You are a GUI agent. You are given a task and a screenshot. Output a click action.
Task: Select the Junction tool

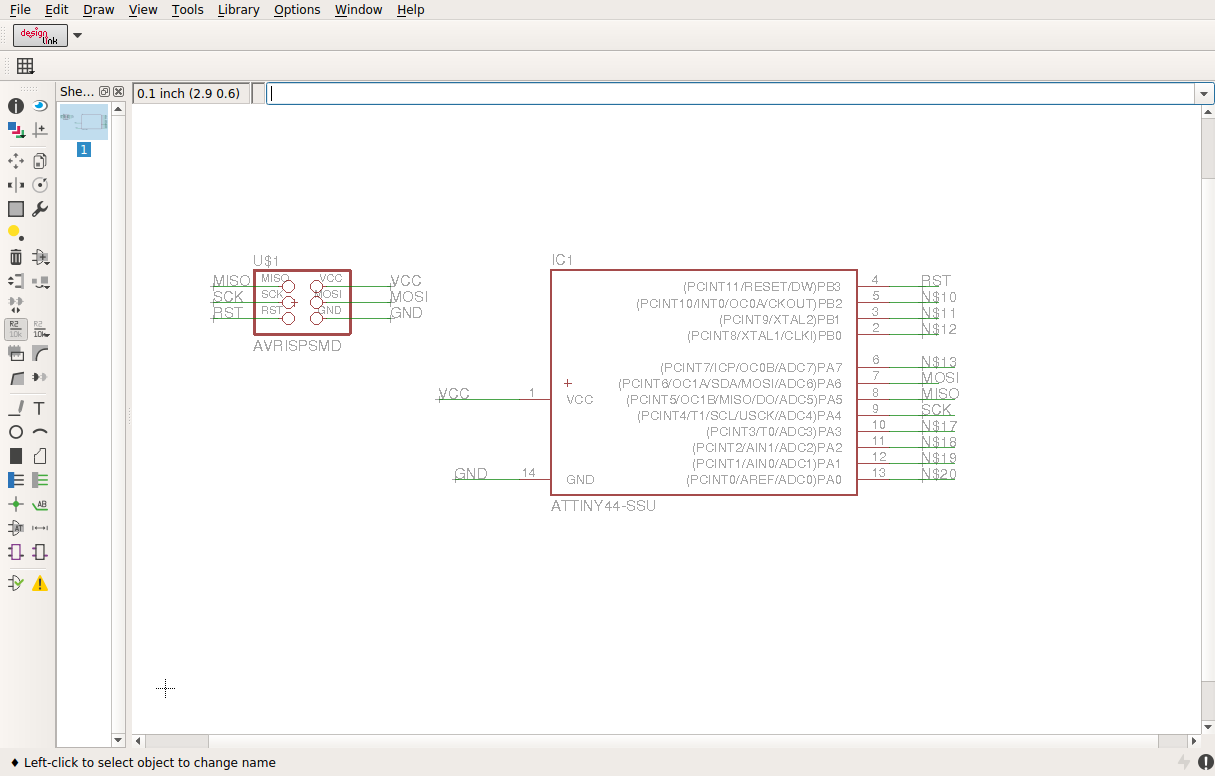(x=16, y=504)
